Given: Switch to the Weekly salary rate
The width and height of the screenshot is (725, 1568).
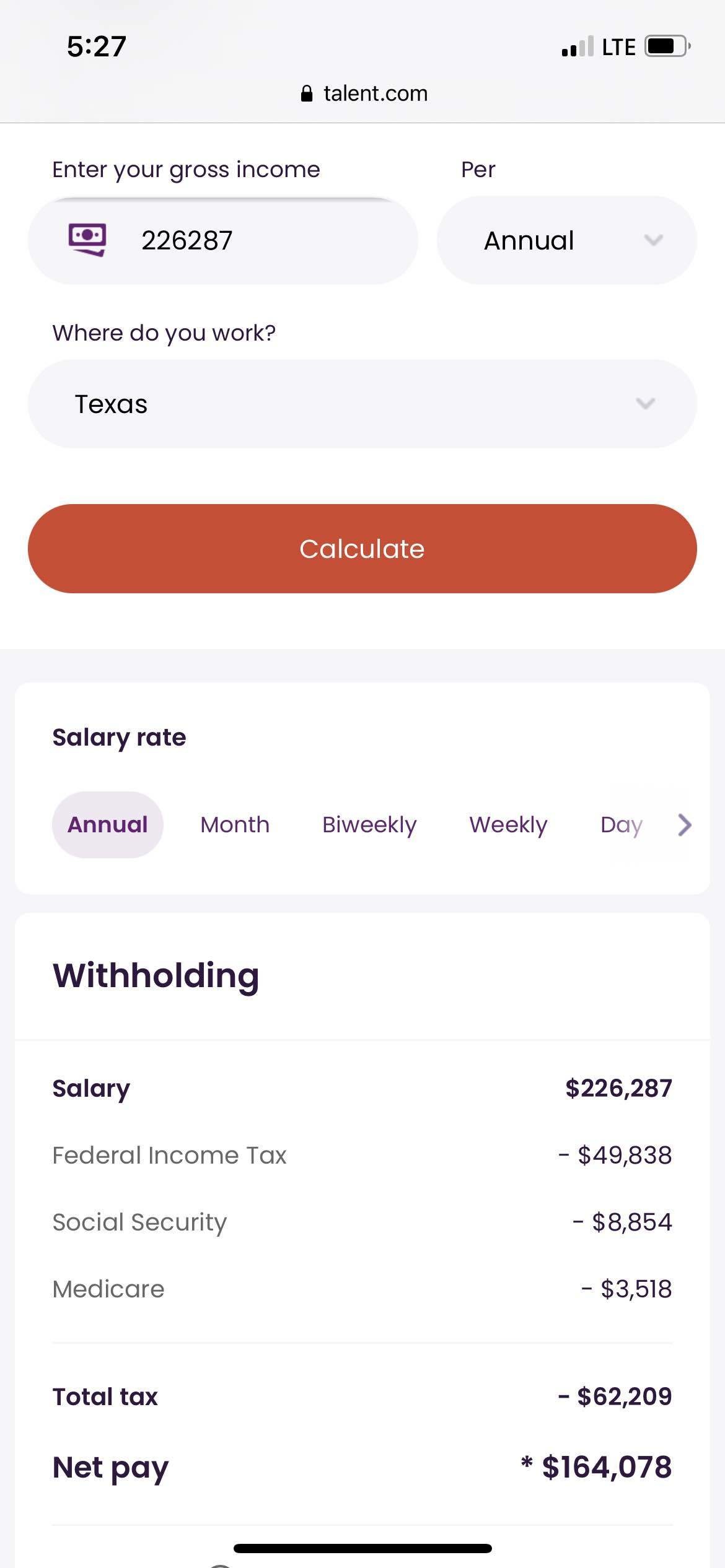Looking at the screenshot, I should [x=508, y=824].
